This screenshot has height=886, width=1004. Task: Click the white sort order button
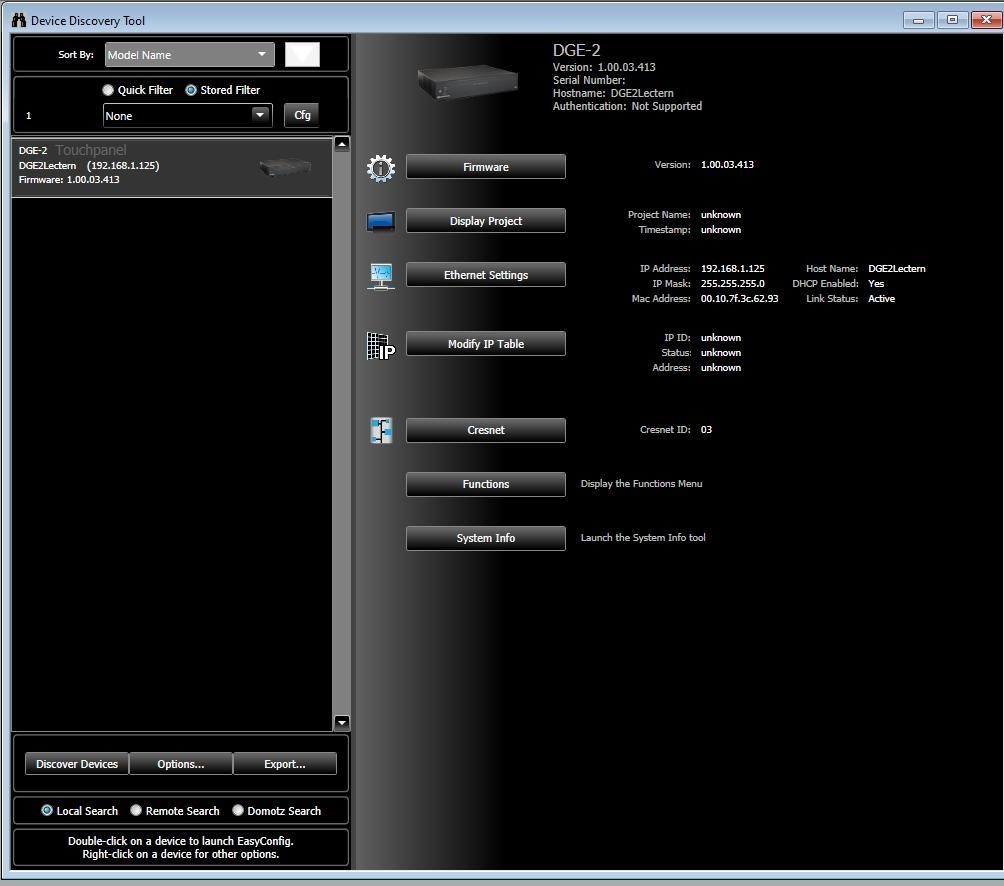pos(302,55)
